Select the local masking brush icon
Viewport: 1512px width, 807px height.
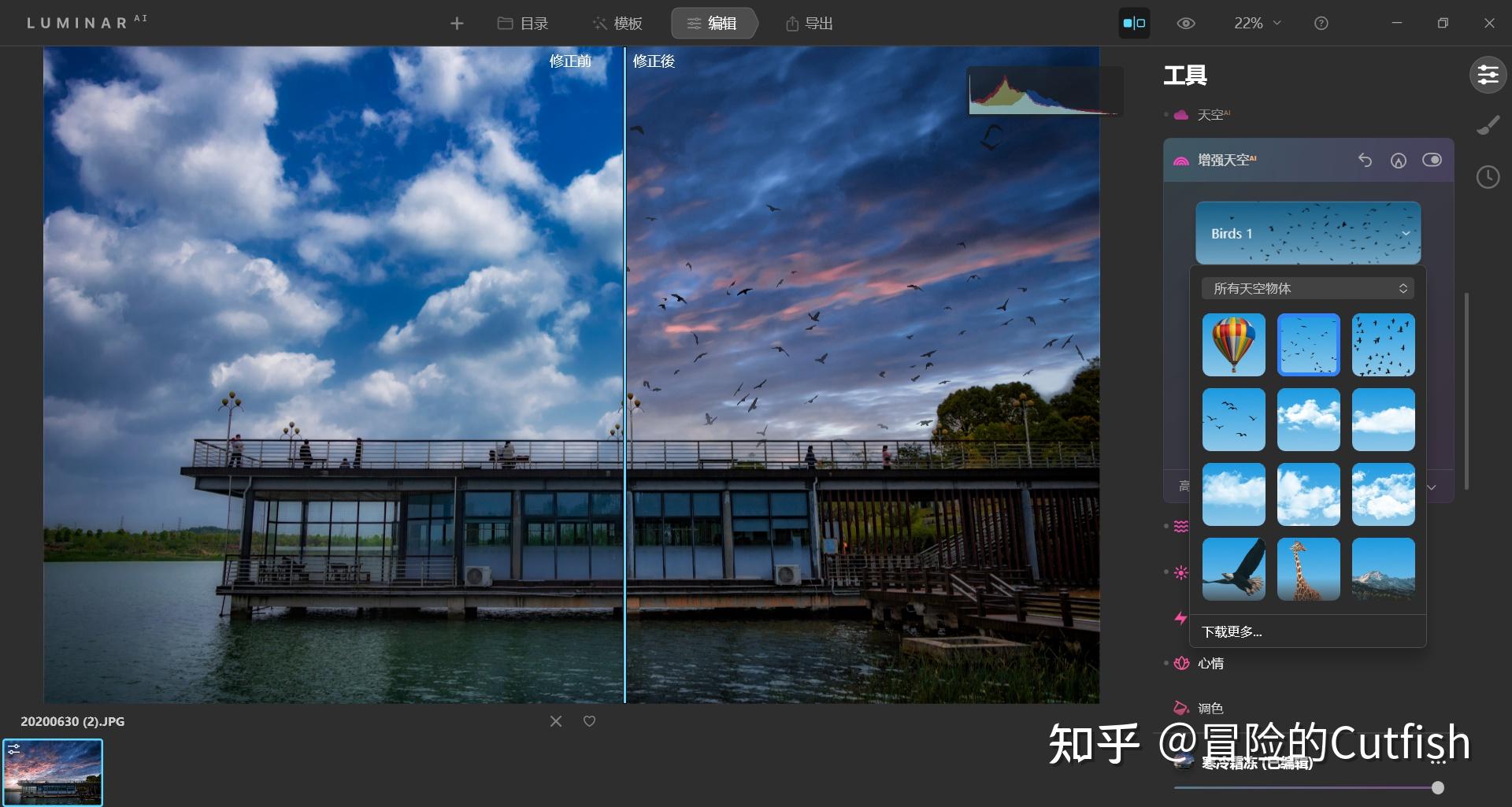[x=1488, y=125]
